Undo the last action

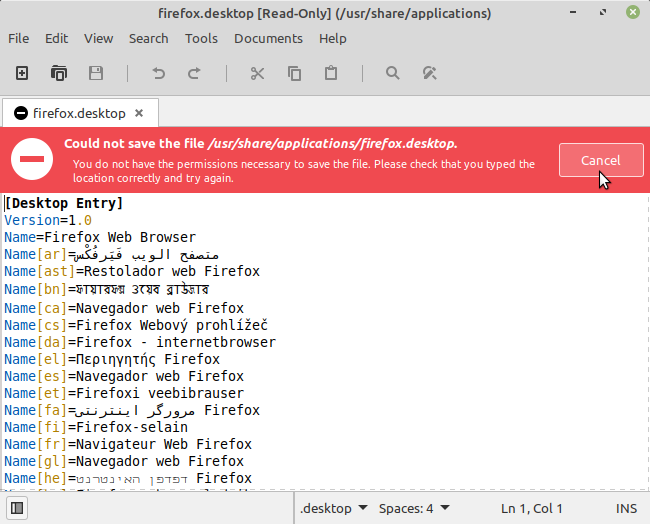pos(158,73)
